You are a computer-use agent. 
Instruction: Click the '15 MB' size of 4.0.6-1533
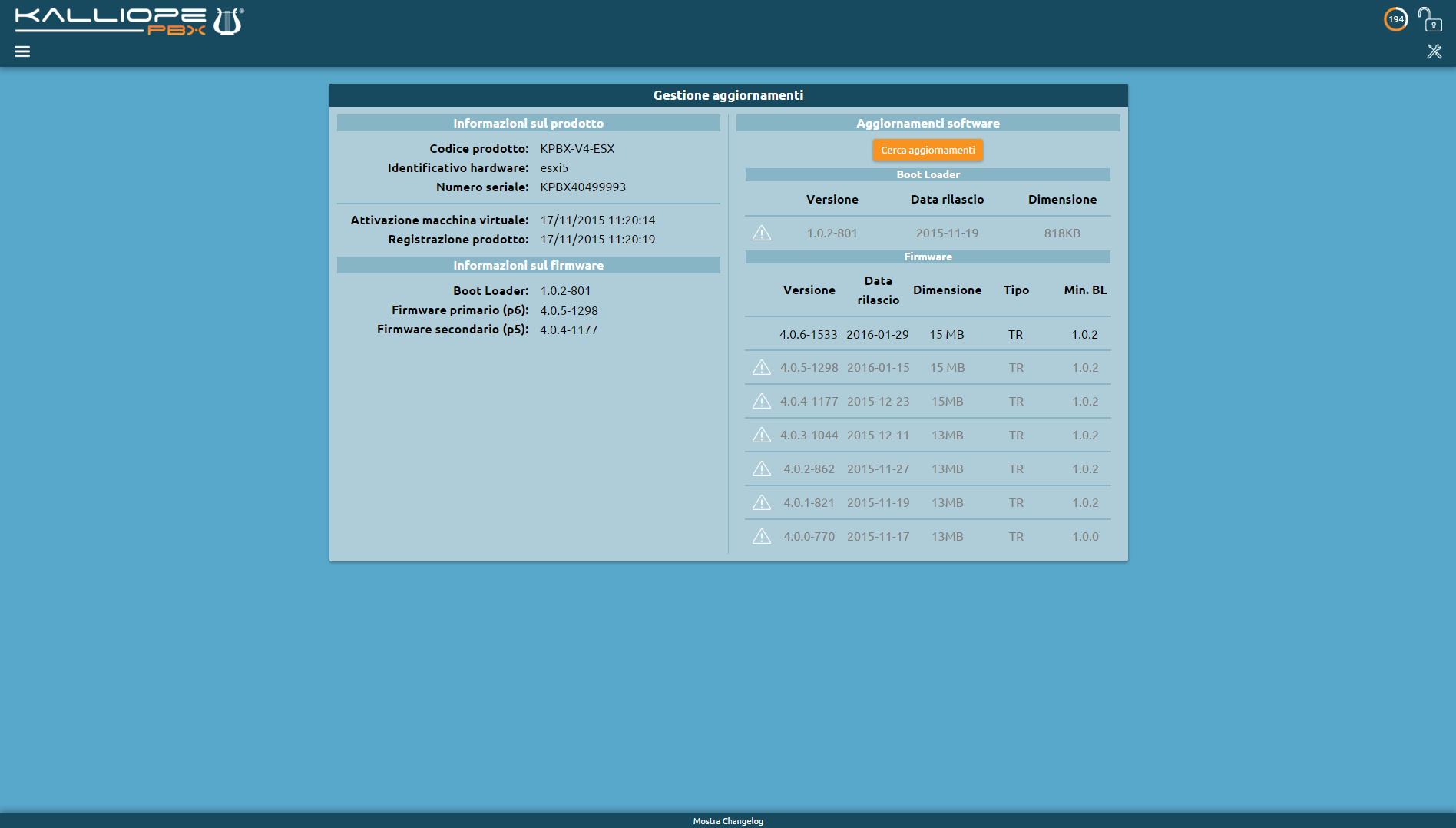point(947,334)
